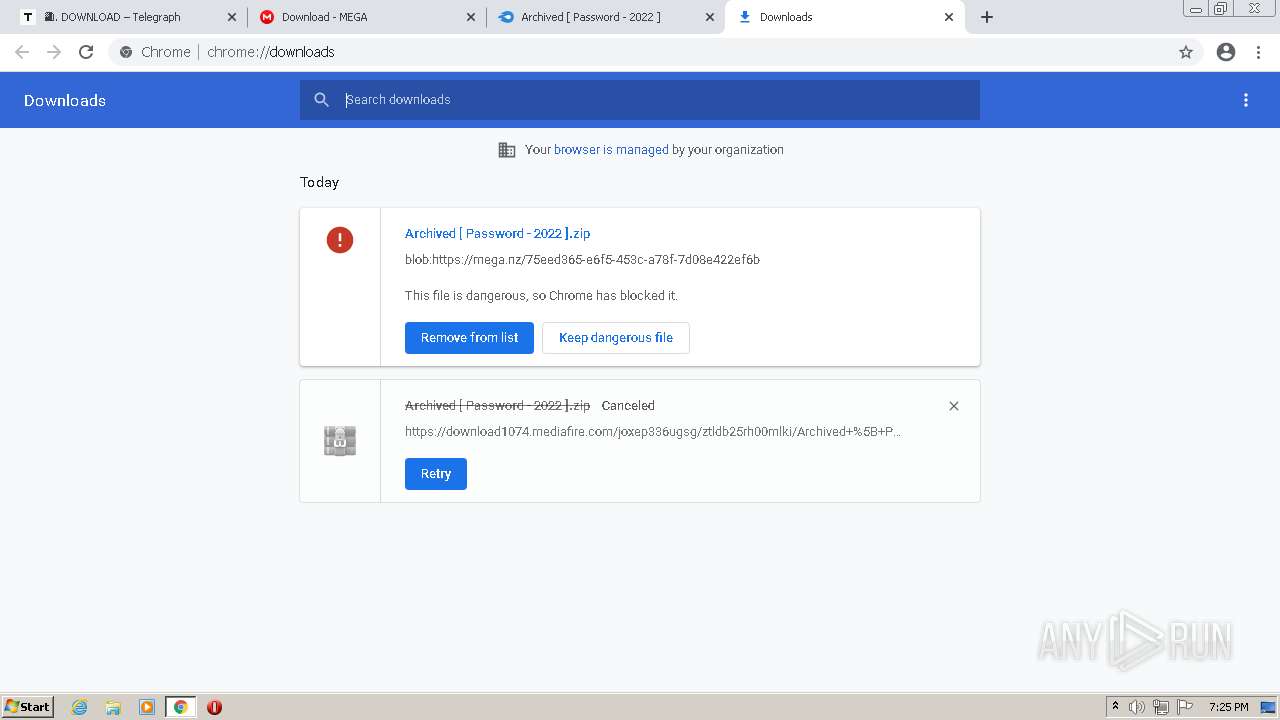Image resolution: width=1280 pixels, height=720 pixels.
Task: Open Chrome's three-dot main menu
Action: click(x=1259, y=52)
